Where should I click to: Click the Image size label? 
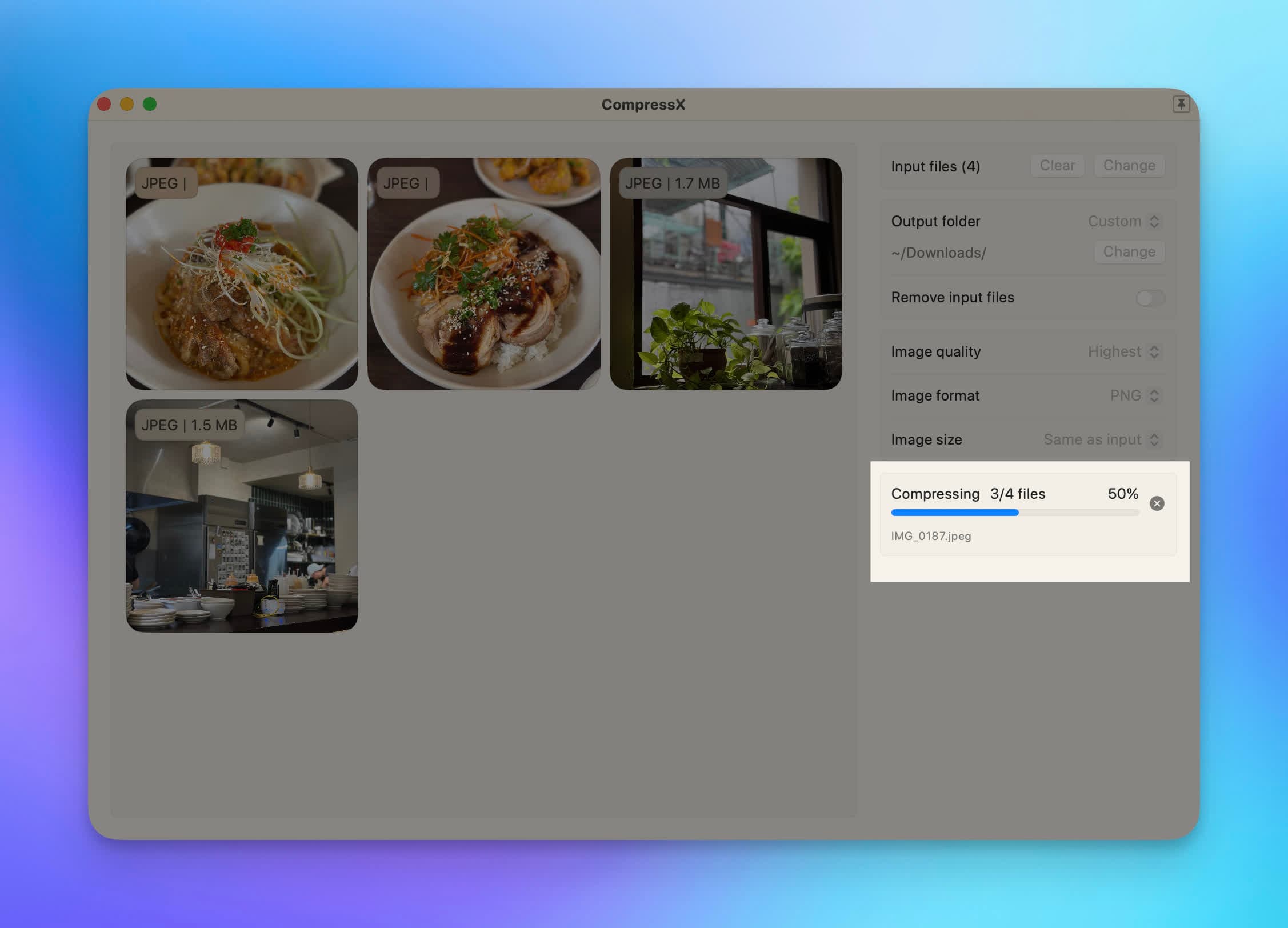926,439
